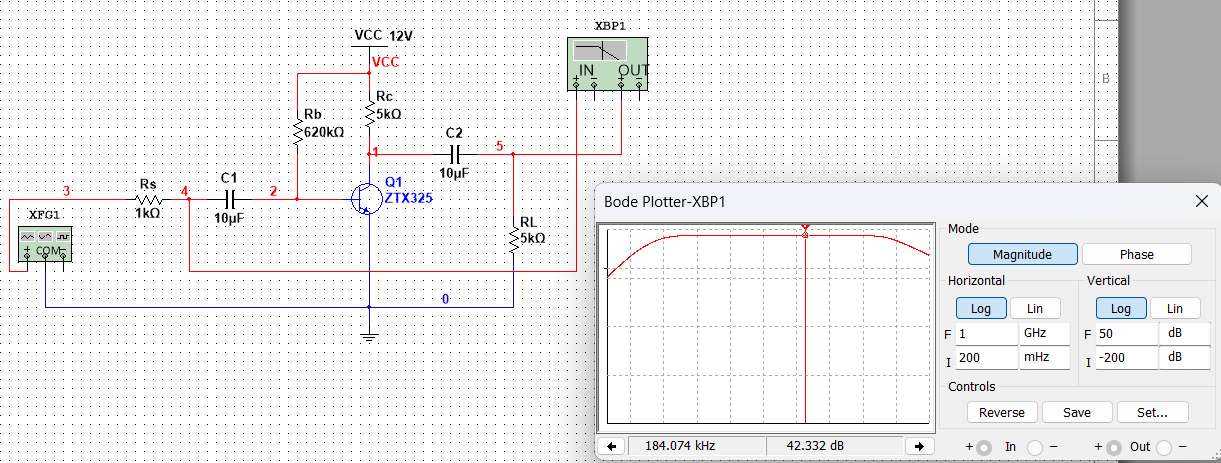Select the Rb 620kΩ resistor symbol
The height and width of the screenshot is (463, 1221).
(297, 132)
